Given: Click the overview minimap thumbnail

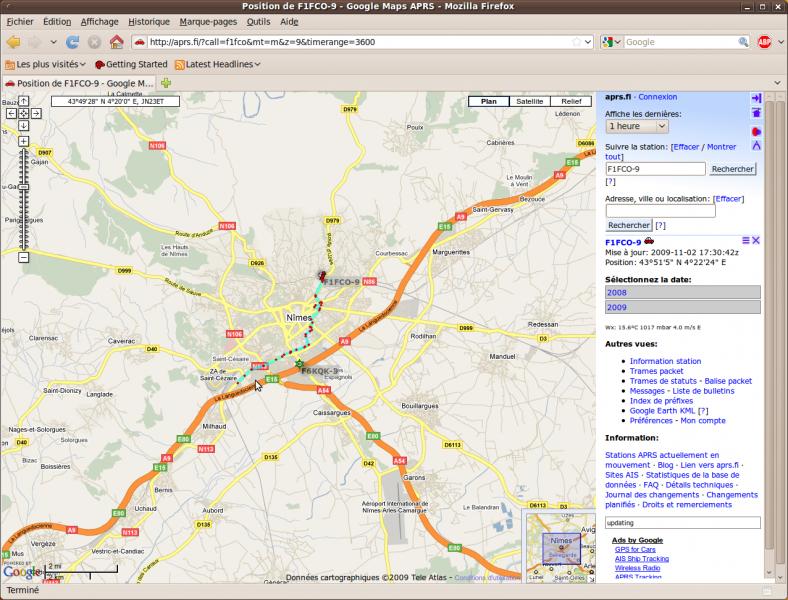Looking at the screenshot, I should [x=560, y=548].
